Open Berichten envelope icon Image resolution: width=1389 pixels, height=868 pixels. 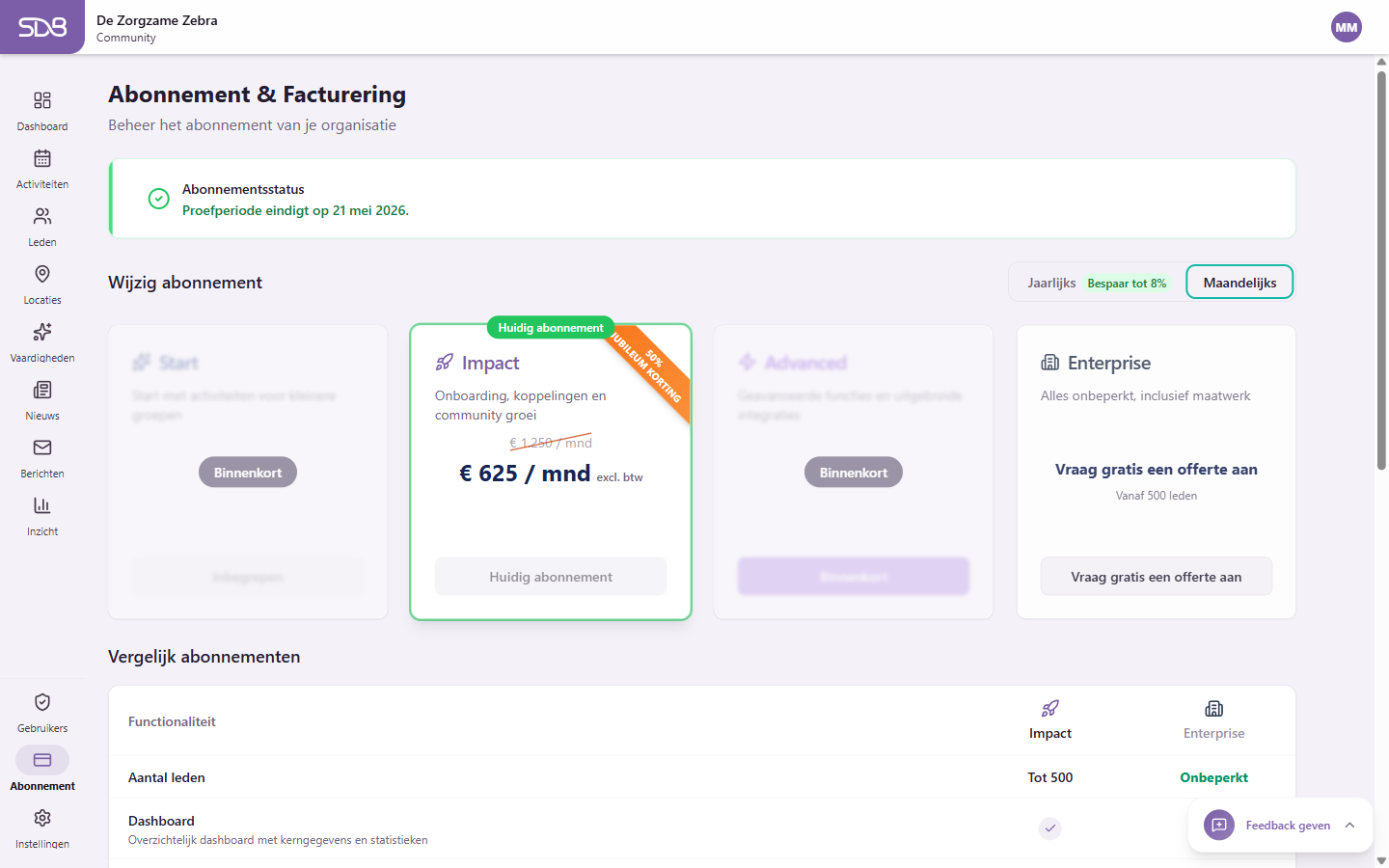(x=42, y=448)
